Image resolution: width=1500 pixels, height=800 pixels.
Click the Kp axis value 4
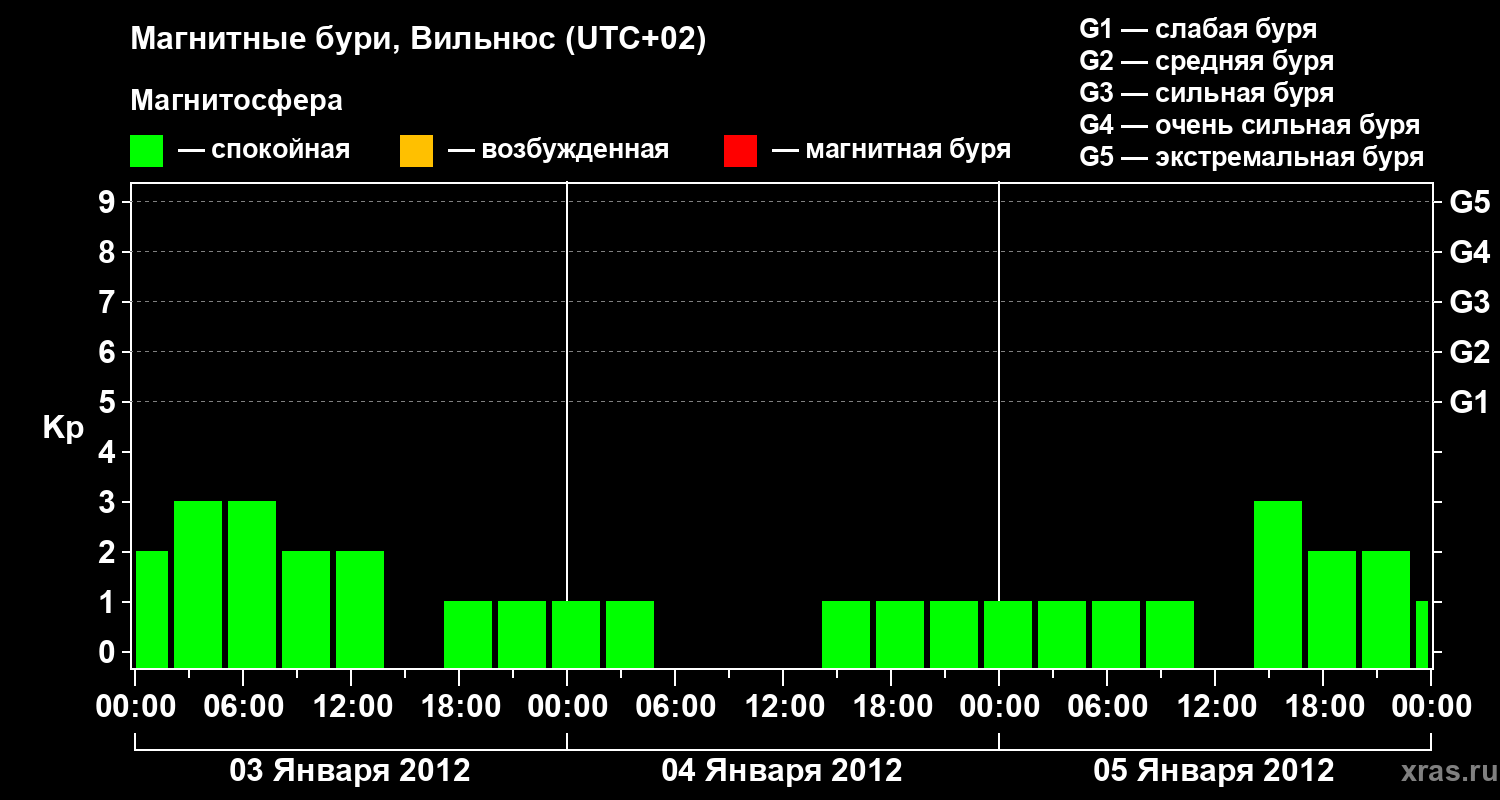coord(109,452)
